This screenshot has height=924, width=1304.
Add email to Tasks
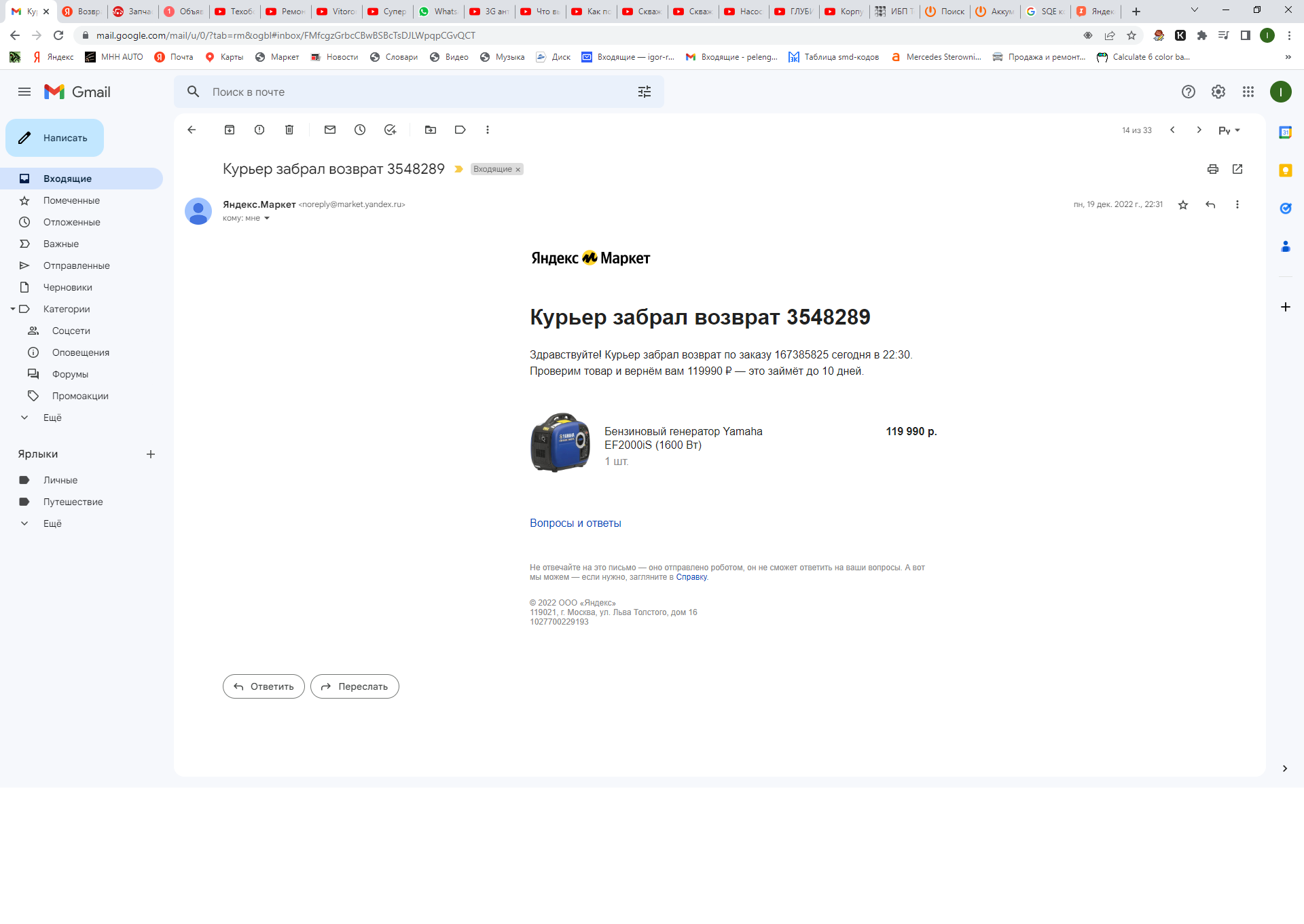390,130
